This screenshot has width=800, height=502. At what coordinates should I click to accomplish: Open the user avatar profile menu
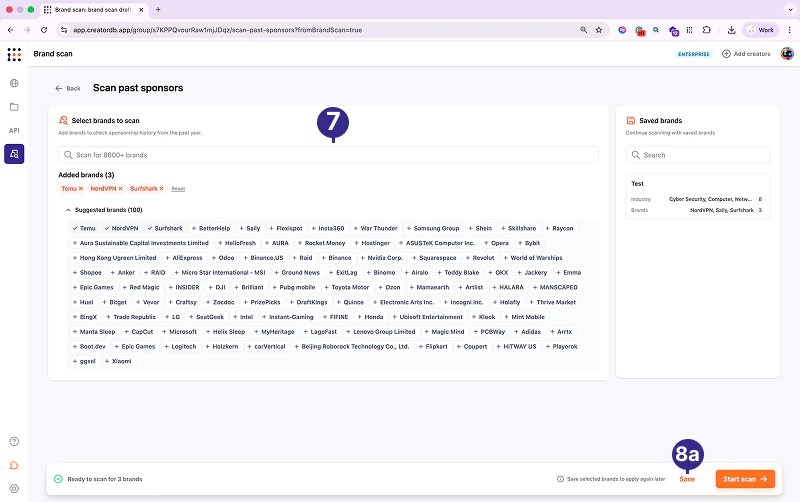[787, 54]
